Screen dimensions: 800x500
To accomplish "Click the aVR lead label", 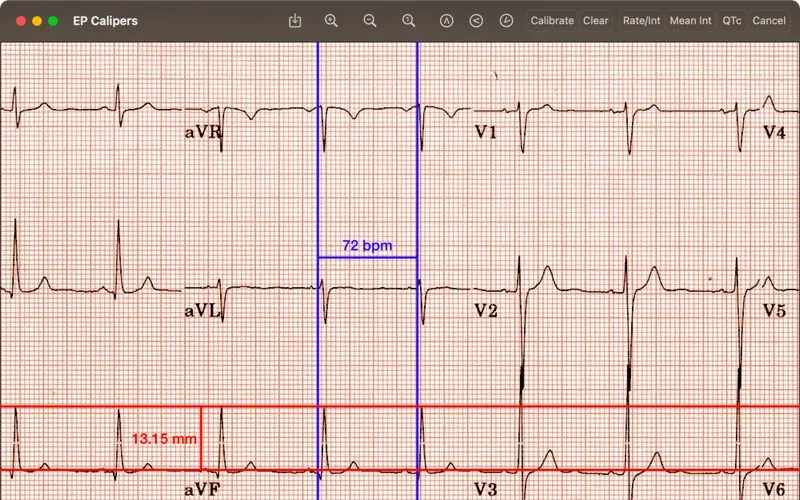I will point(203,132).
